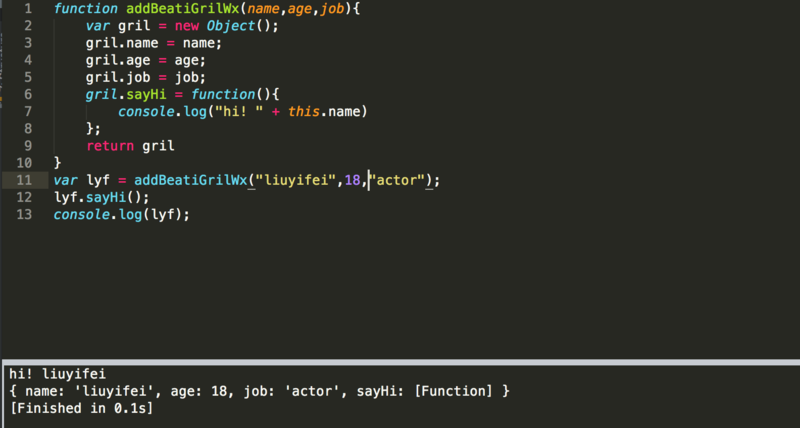This screenshot has height=428, width=800.
Task: Click line number 13 in the gutter
Action: 24,214
